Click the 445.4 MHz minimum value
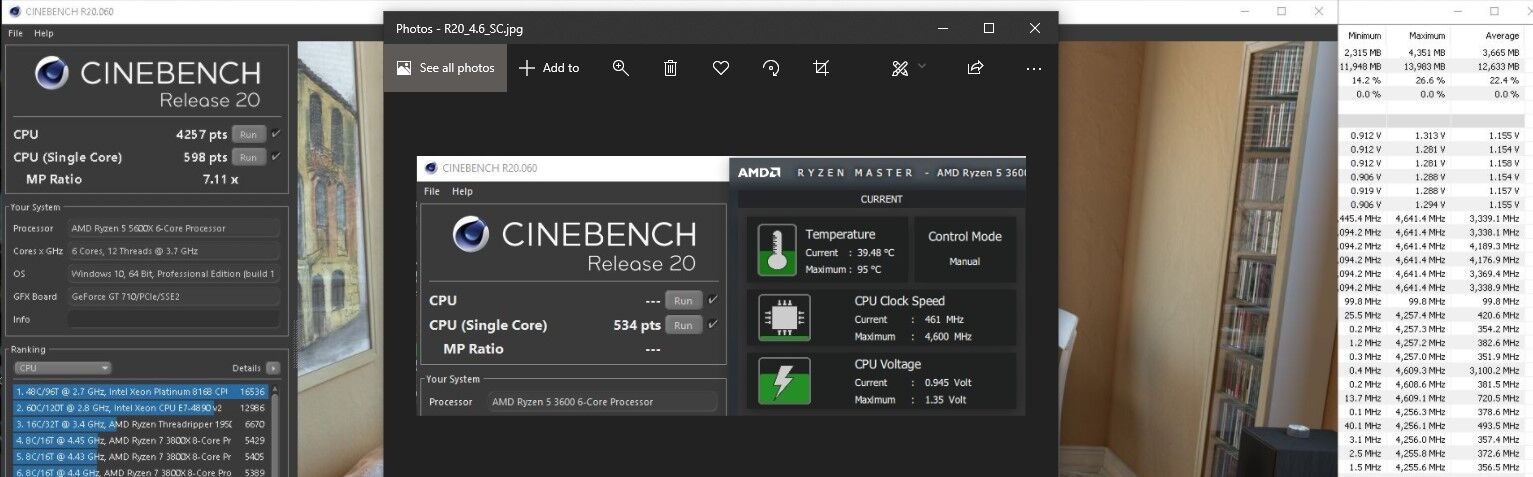The height and width of the screenshot is (477, 1533). (1362, 218)
